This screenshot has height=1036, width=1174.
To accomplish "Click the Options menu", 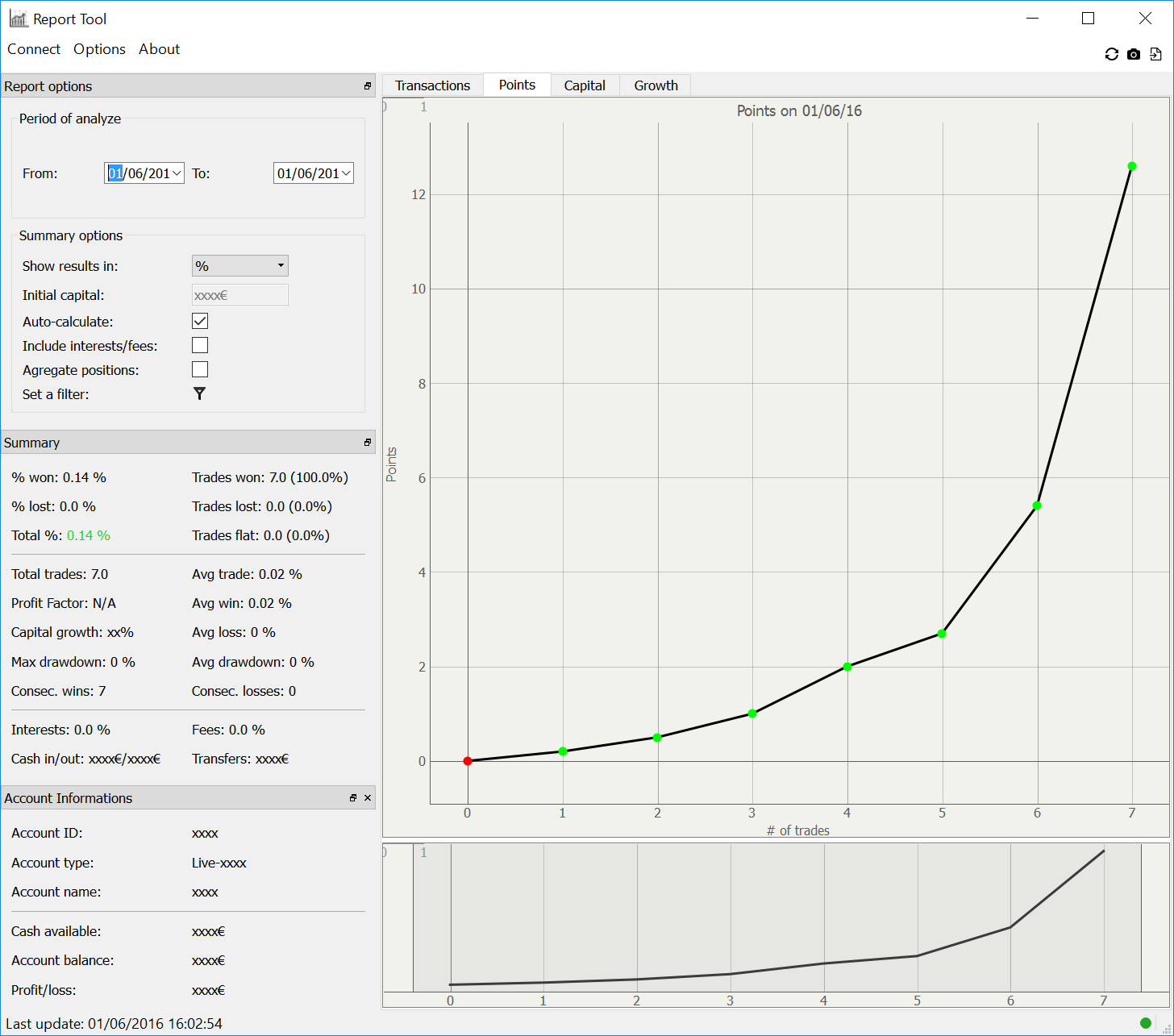I will (99, 49).
